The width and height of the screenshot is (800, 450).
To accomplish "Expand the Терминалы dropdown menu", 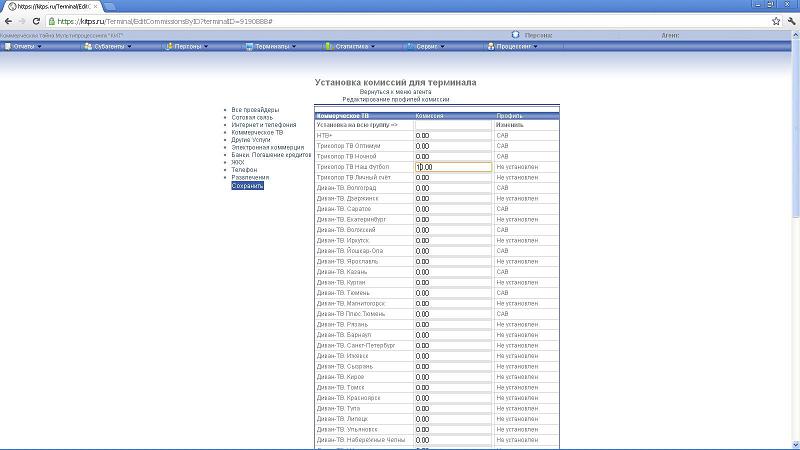I will 276,46.
